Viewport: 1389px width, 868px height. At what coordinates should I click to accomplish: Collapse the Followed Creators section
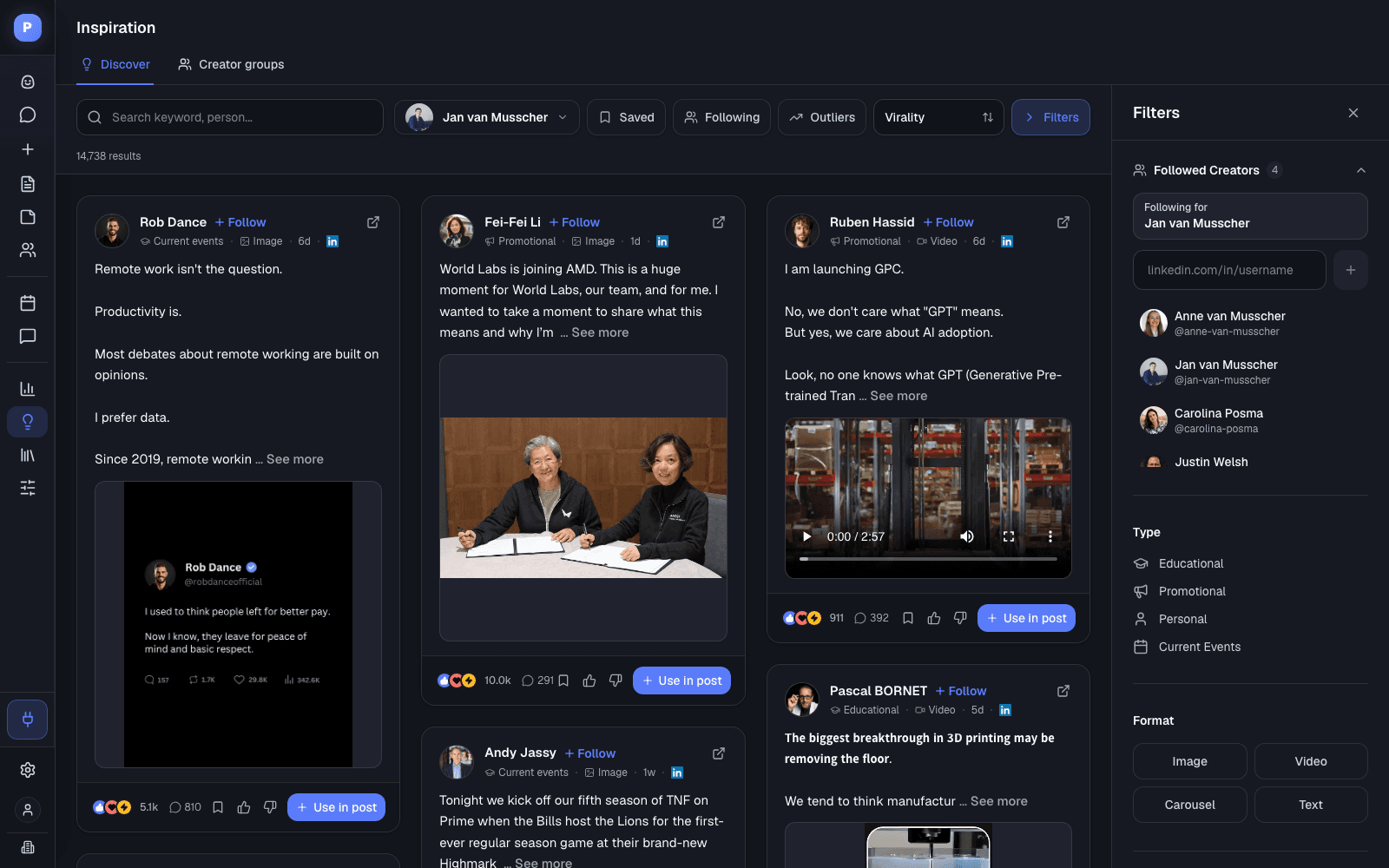(1361, 170)
